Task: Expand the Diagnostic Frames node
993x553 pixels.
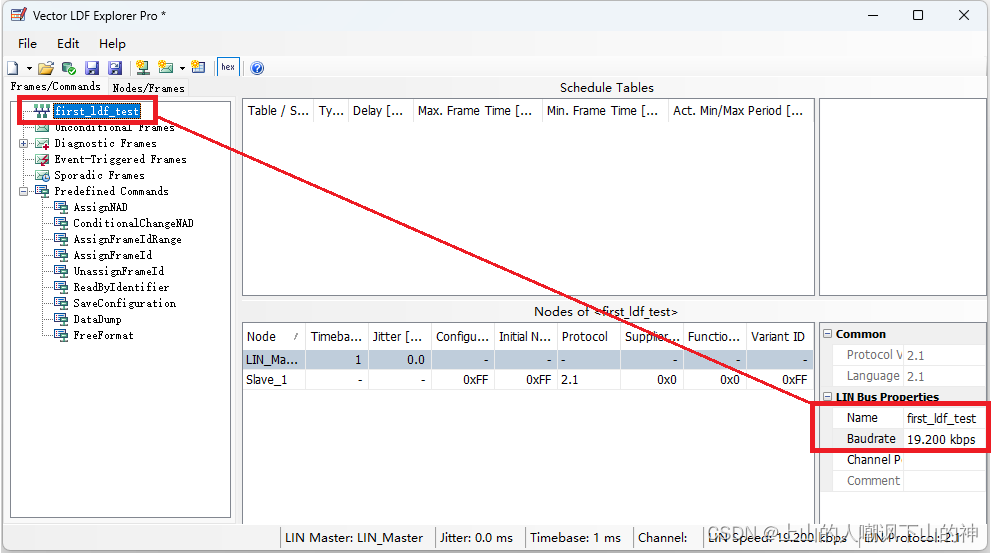Action: tap(23, 143)
